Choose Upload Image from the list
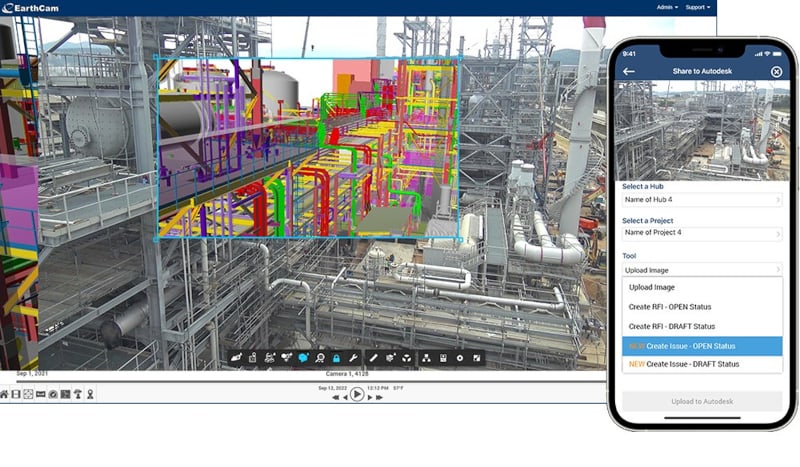This screenshot has height=467, width=800. 702,287
